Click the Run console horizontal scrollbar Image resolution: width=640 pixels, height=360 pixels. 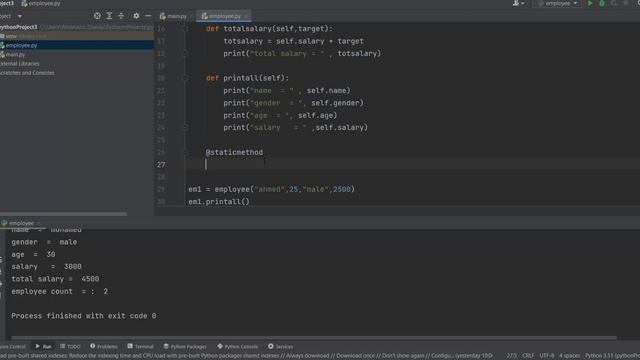[313, 338]
